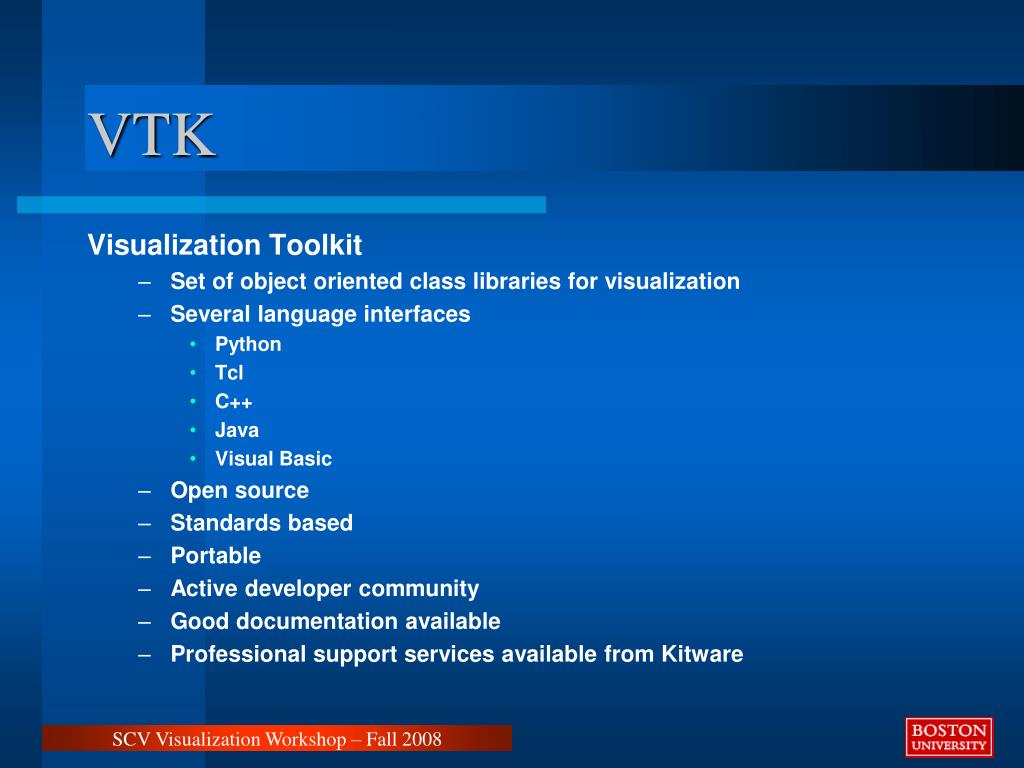Click 'Set of object oriented class libraries' line
The width and height of the screenshot is (1024, 768).
[455, 281]
